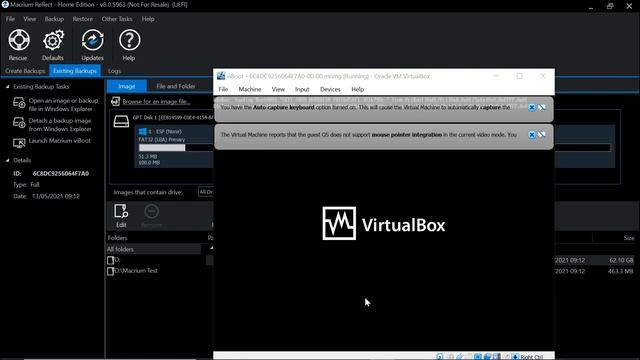Open the Other Tasks menu
Viewport: 640px width, 360px height.
coord(117,19)
